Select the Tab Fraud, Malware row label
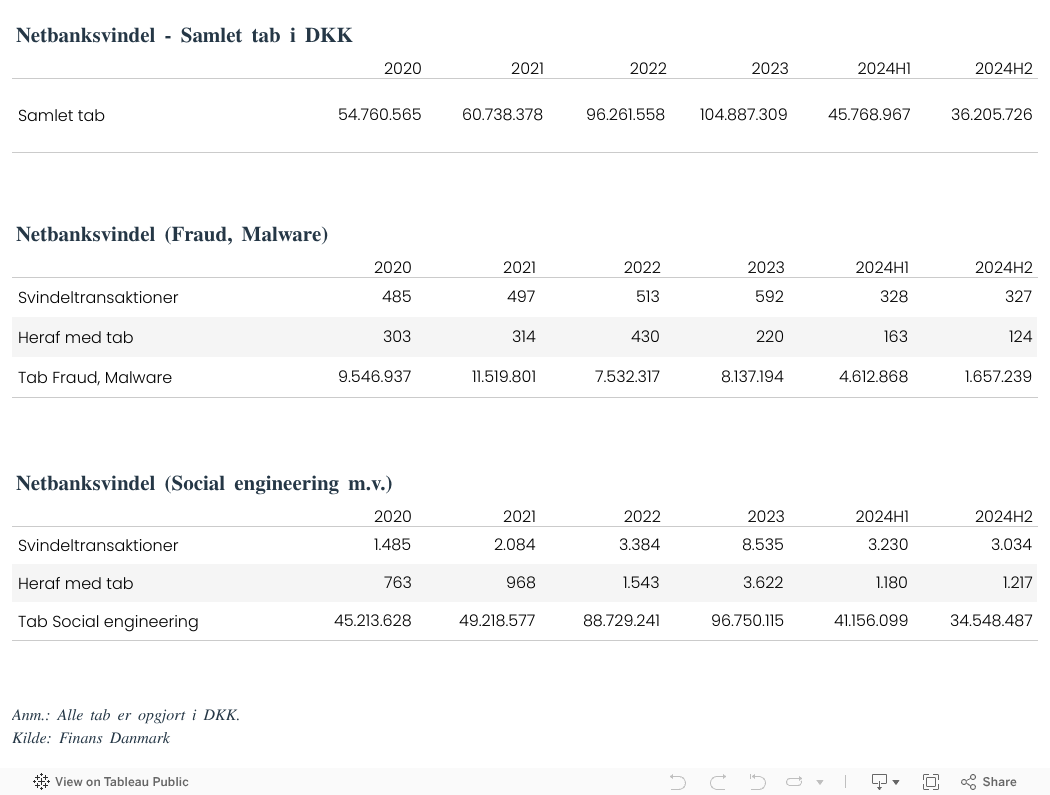The width and height of the screenshot is (1050, 795). click(x=95, y=377)
